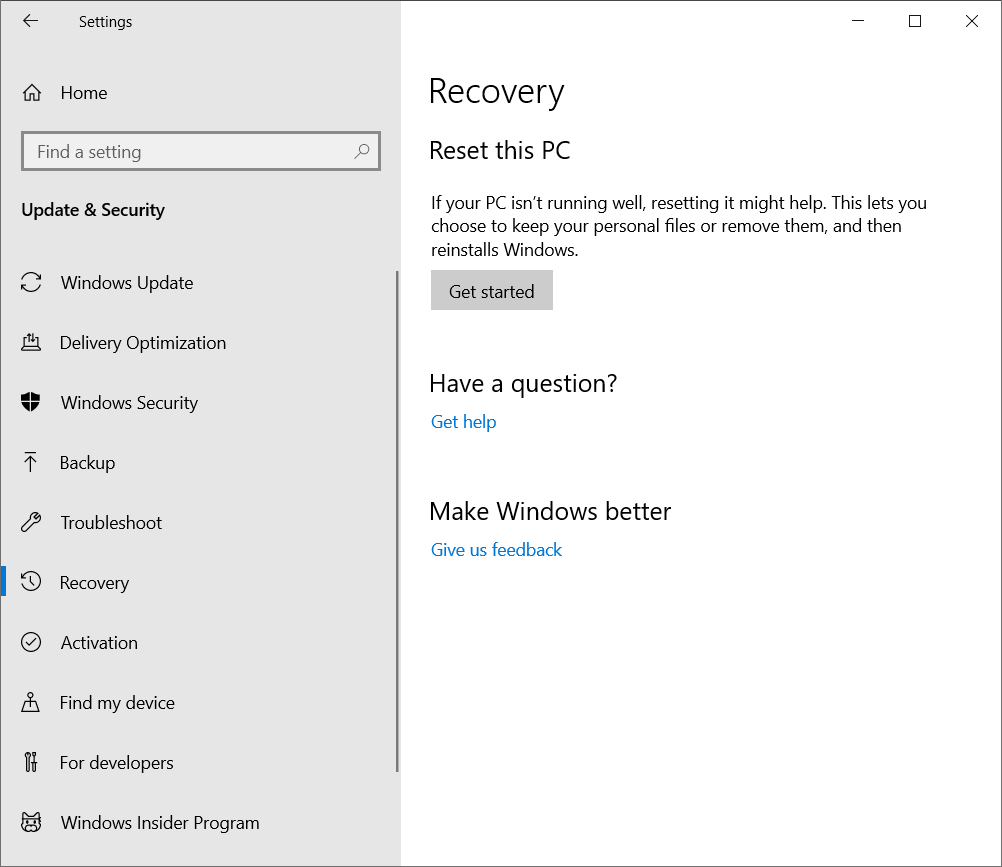
Task: Open the Backup label in sidebar
Action: coord(87,463)
